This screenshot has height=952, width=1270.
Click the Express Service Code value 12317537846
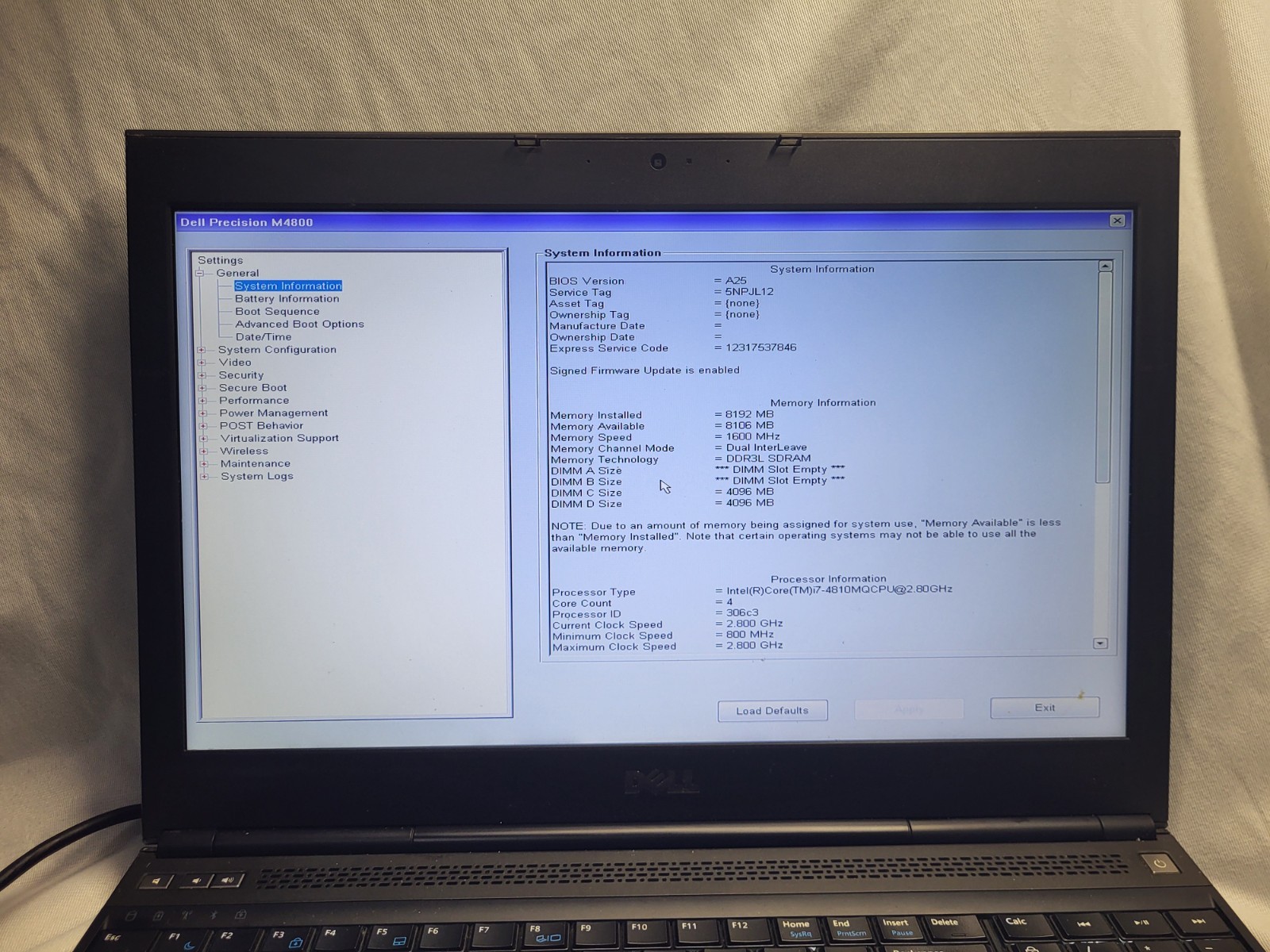(x=760, y=347)
